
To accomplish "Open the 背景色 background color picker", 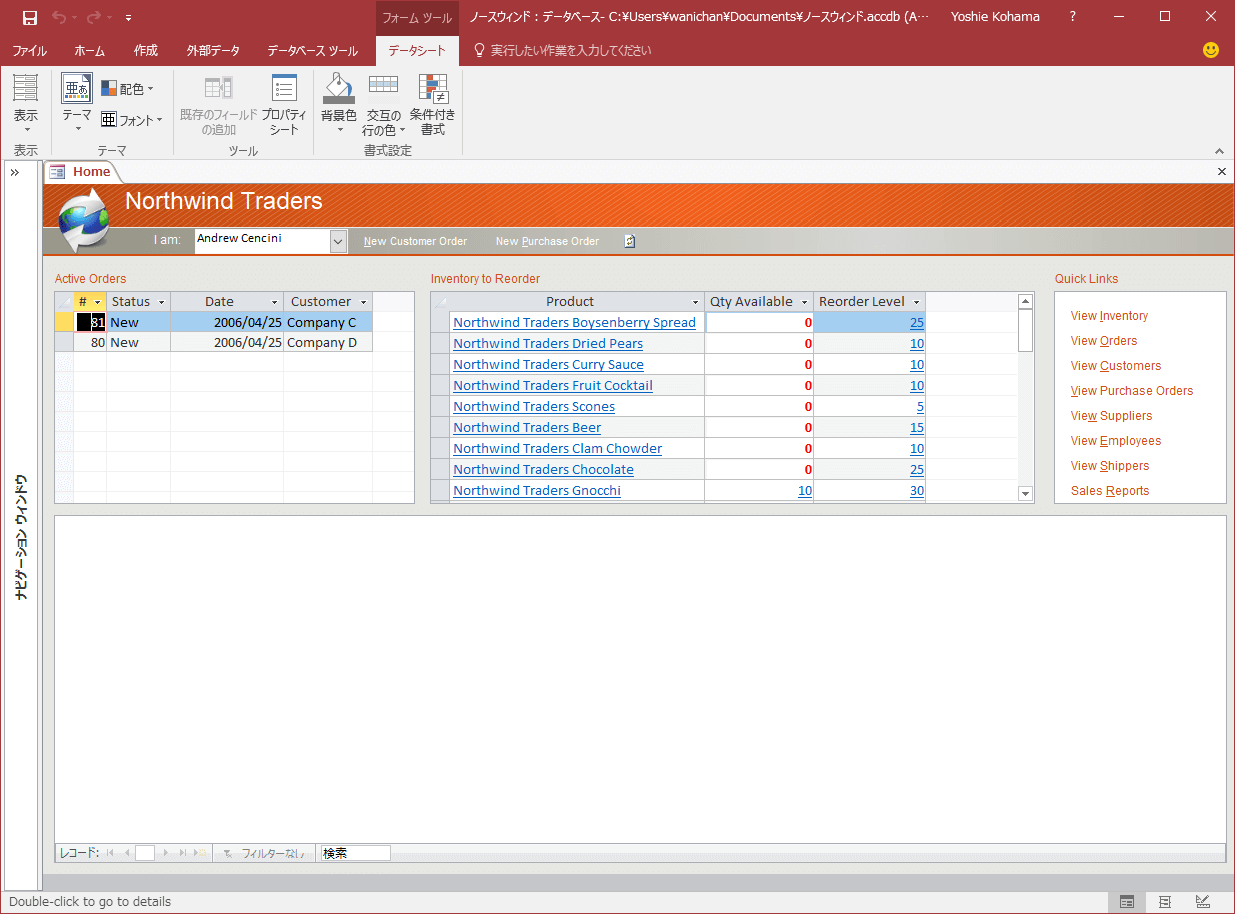I will click(339, 104).
